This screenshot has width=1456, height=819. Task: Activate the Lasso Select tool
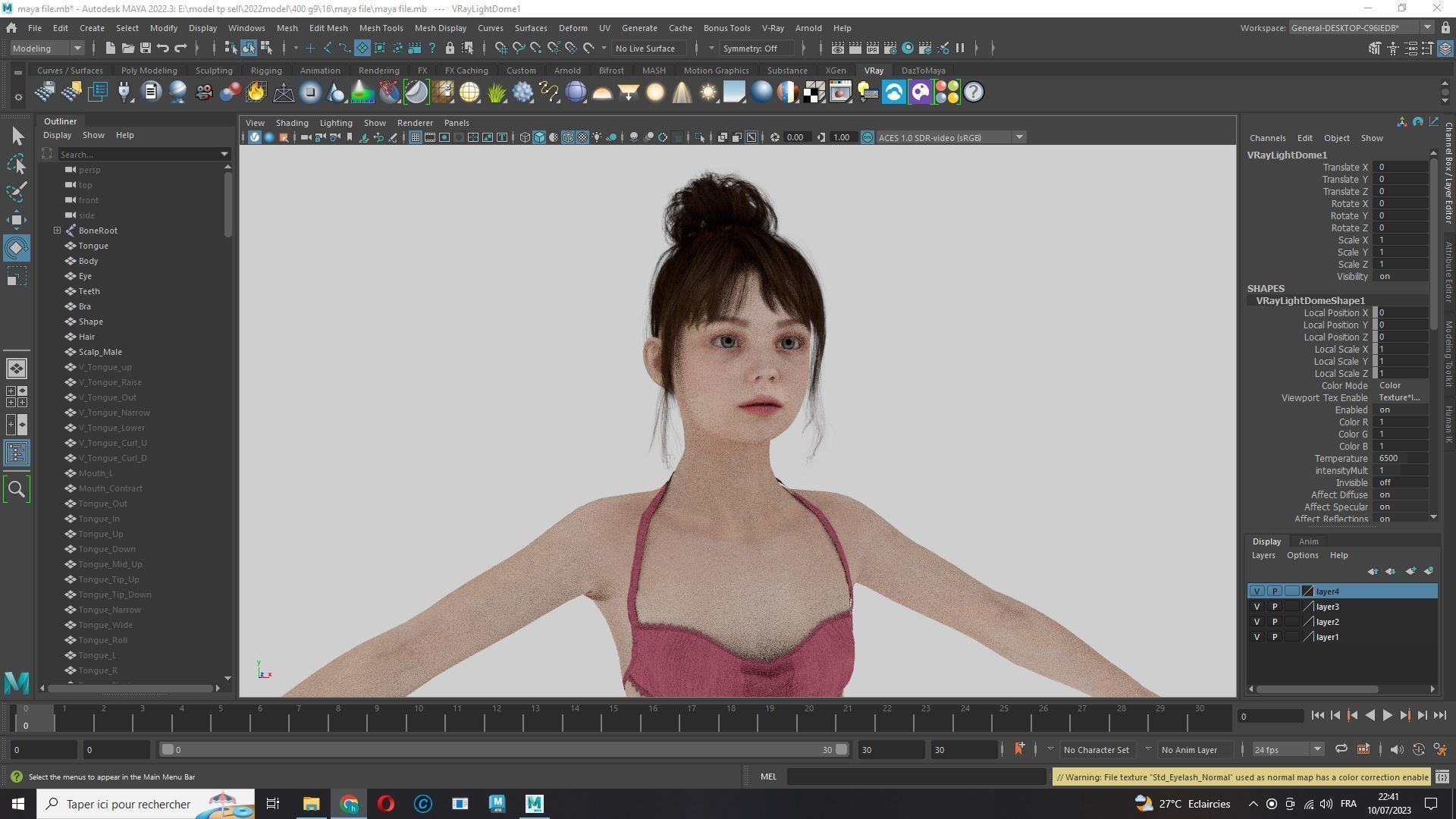click(x=17, y=164)
